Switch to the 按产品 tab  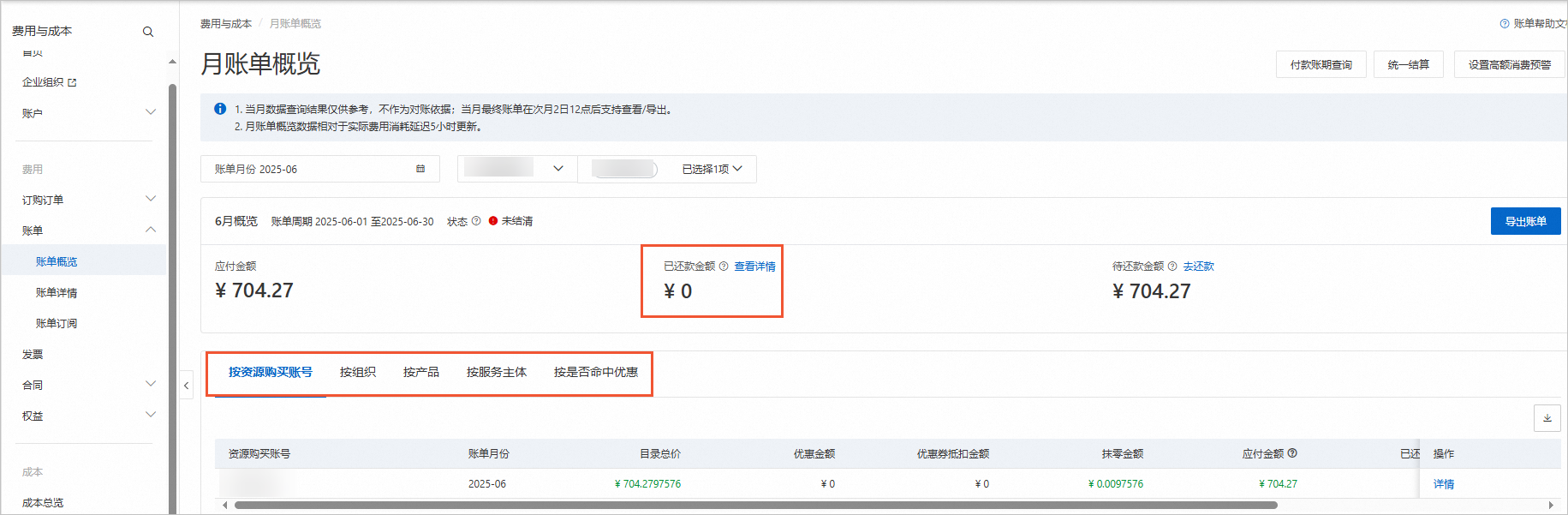coord(421,372)
